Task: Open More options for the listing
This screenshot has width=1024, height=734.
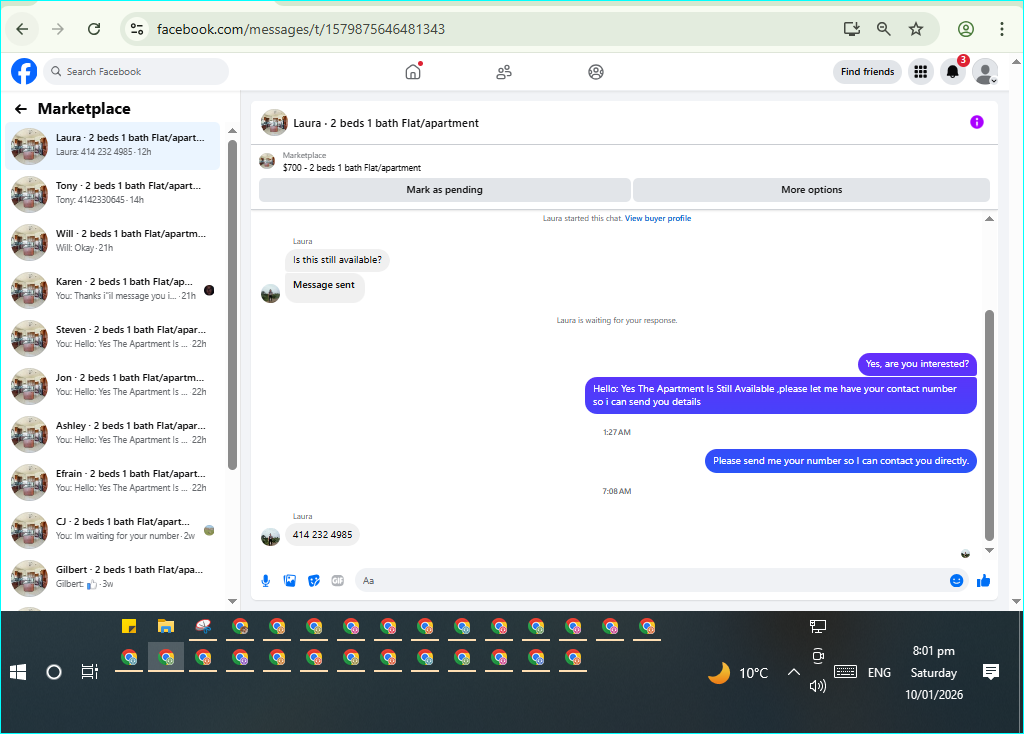Action: click(x=812, y=190)
